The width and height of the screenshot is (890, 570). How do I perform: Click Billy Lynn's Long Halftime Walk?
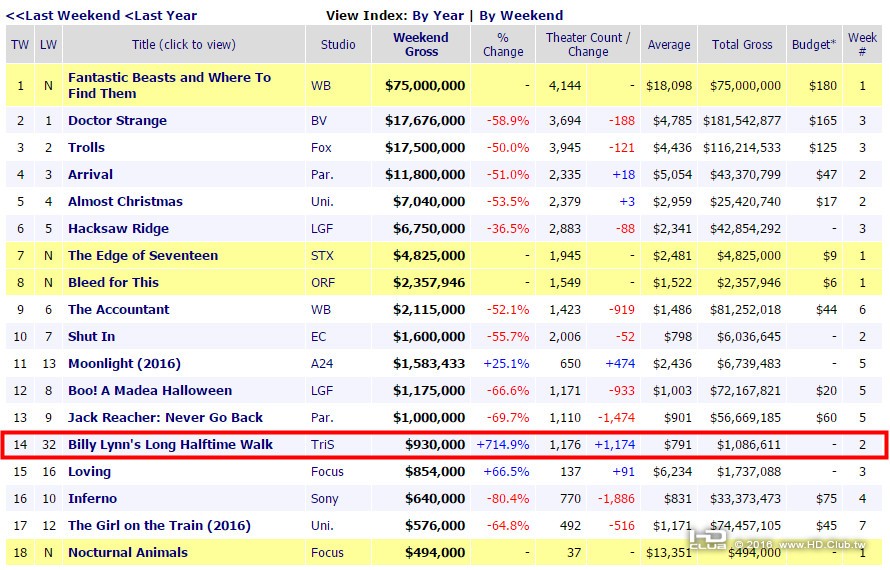tap(170, 445)
